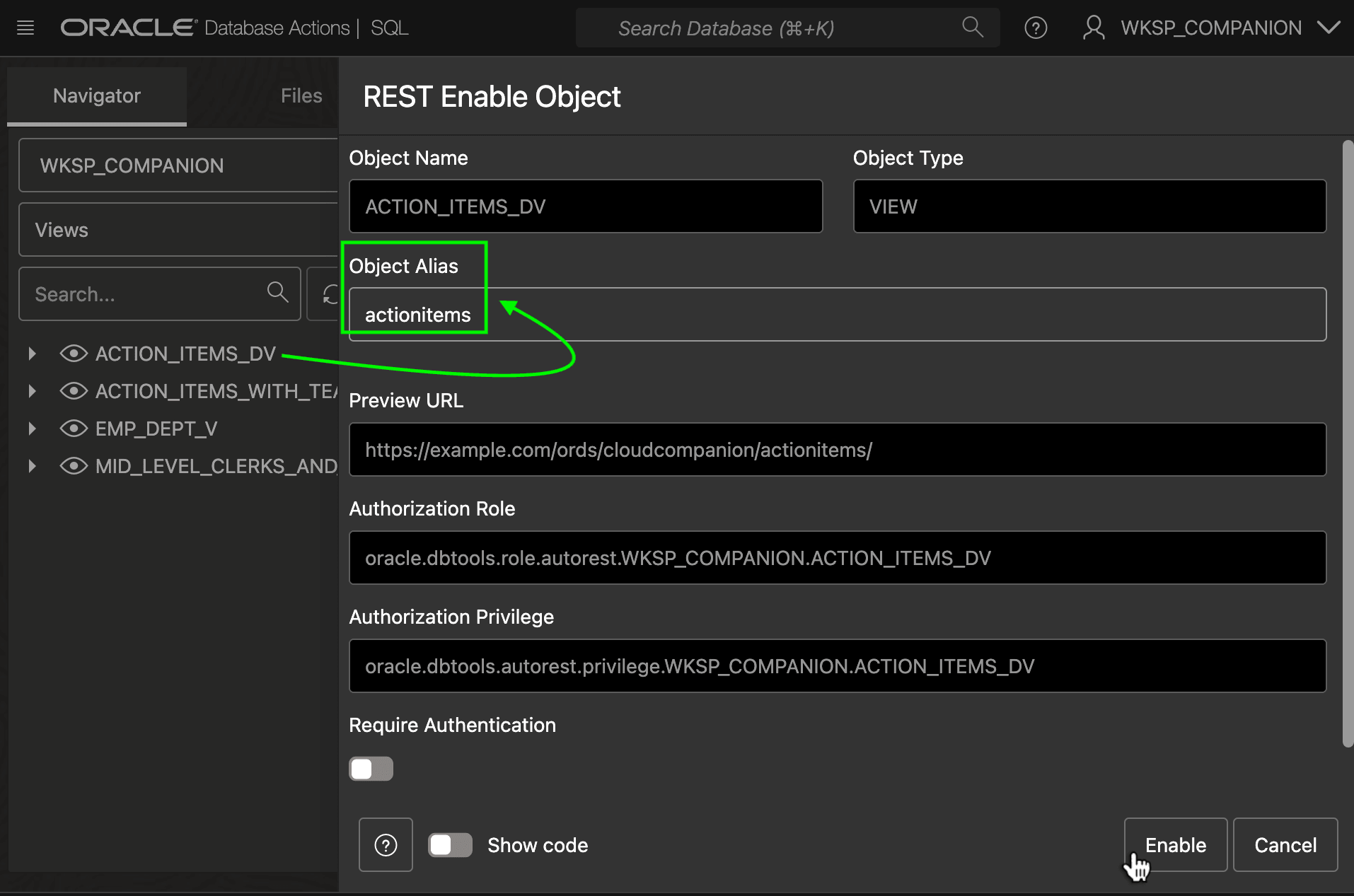Viewport: 1354px width, 896px height.
Task: Select ACTION_ITEMS_WITH_TEA in the tree
Action: tap(216, 391)
